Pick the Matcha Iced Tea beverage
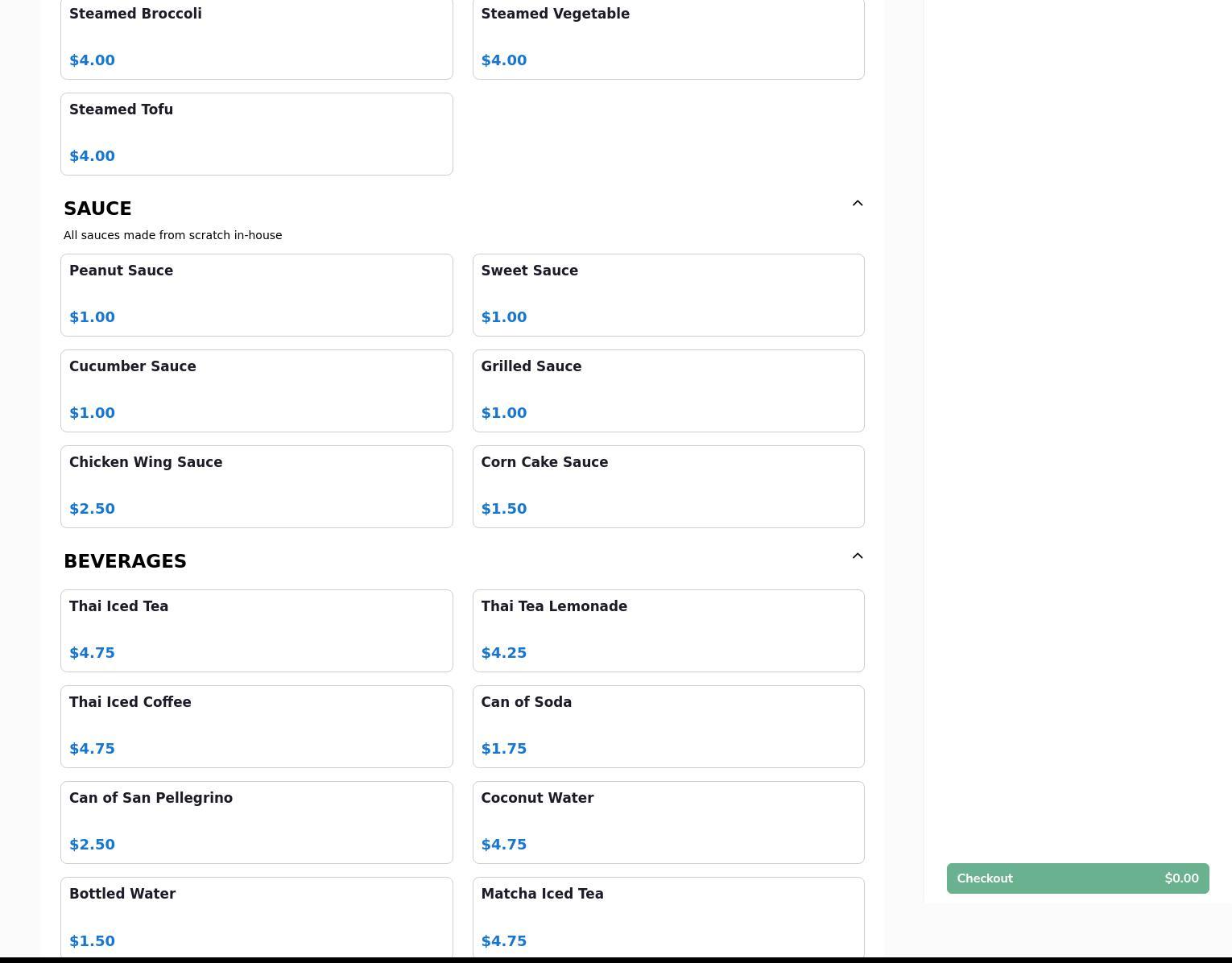1232x963 pixels. click(668, 916)
